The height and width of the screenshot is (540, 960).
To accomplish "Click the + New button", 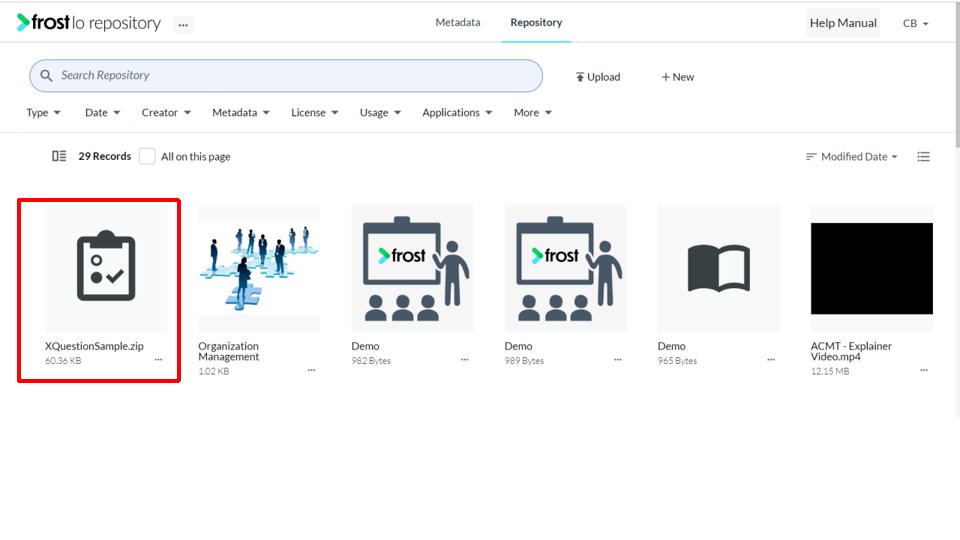I will [678, 77].
